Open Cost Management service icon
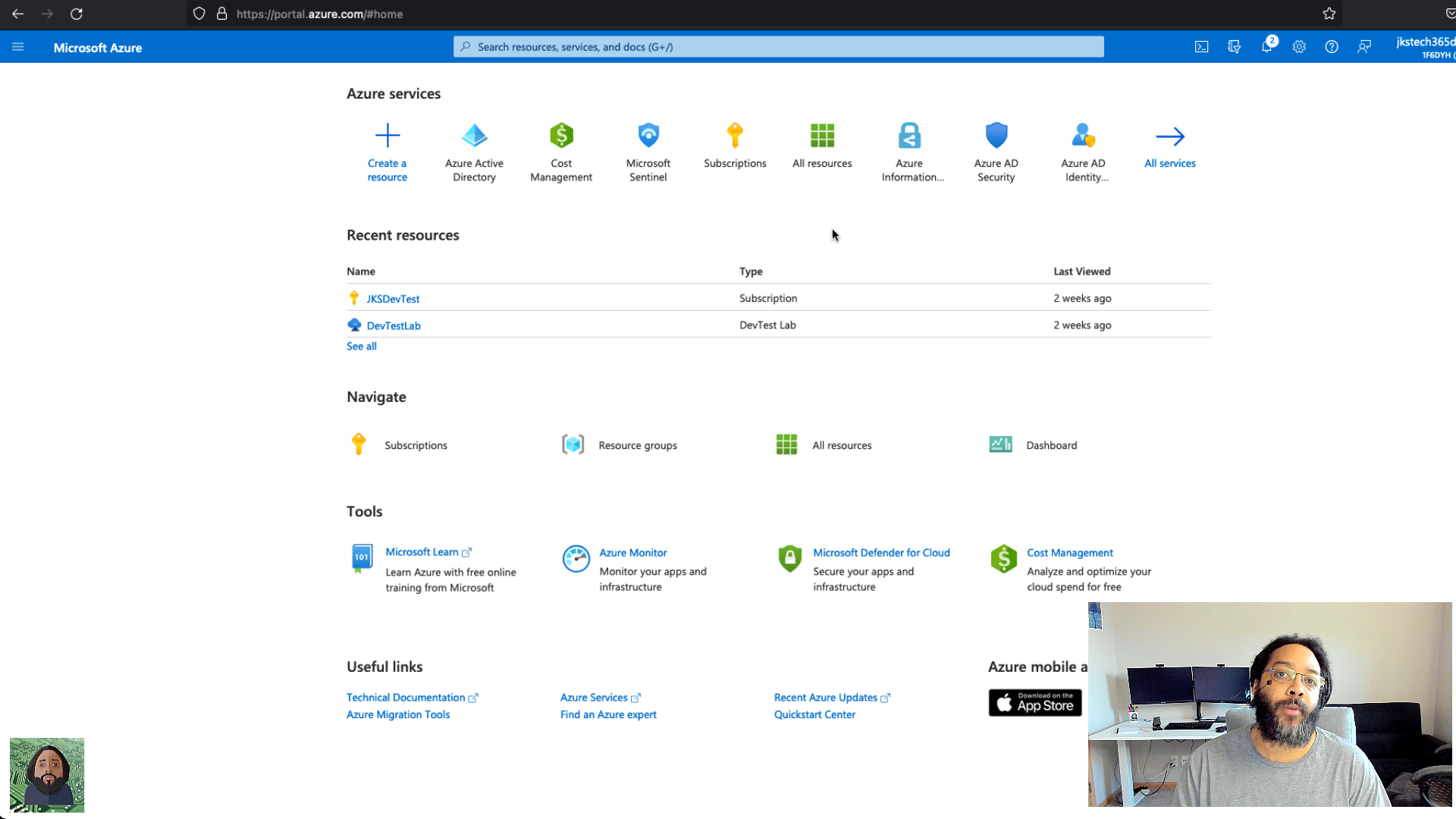Screen dimensions: 1456x819 (561, 136)
